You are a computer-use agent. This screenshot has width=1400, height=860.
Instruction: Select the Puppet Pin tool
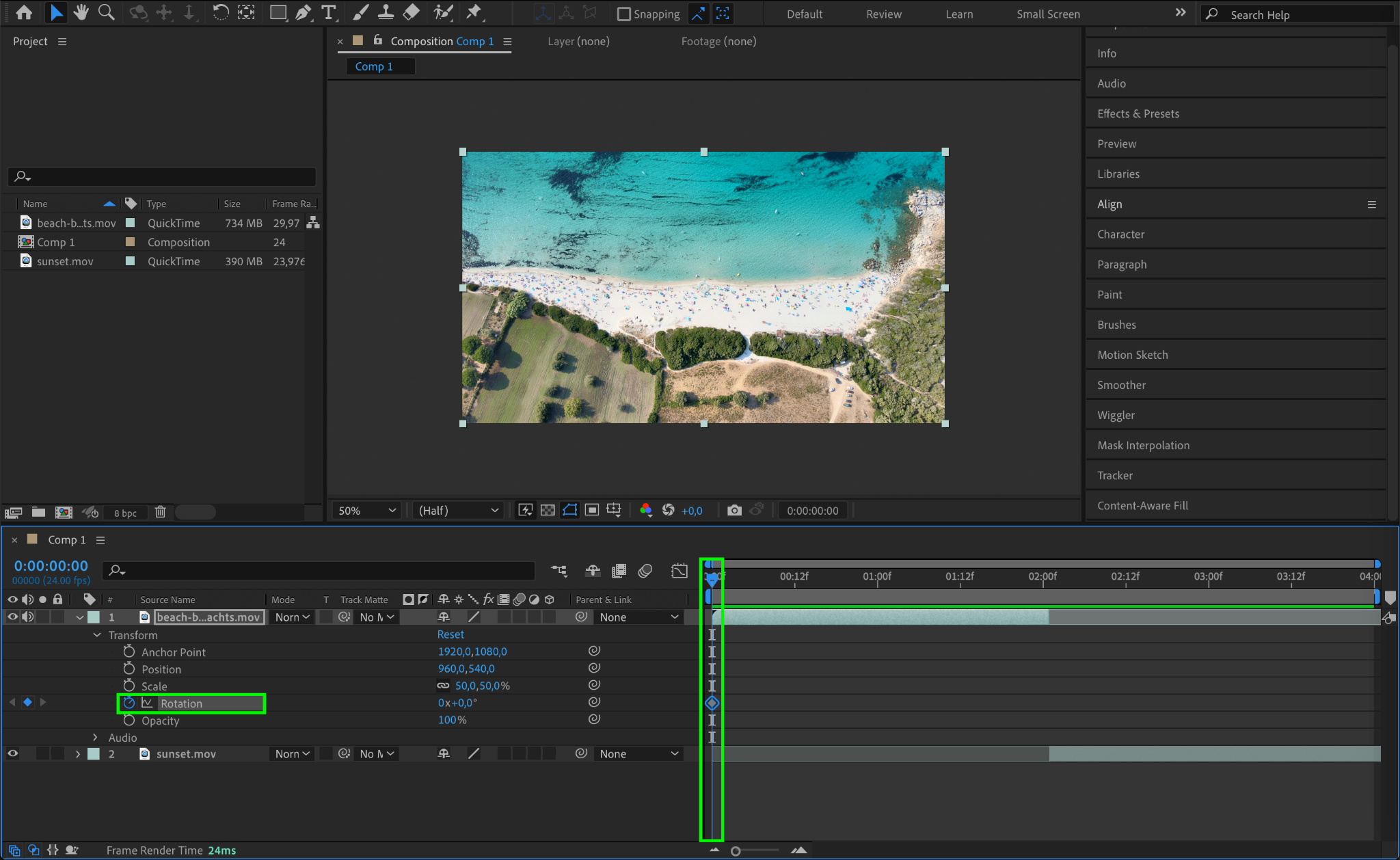[473, 12]
